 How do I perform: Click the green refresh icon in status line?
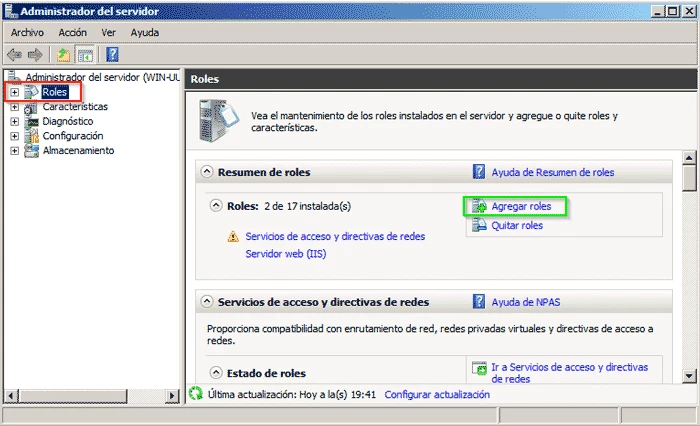click(196, 393)
